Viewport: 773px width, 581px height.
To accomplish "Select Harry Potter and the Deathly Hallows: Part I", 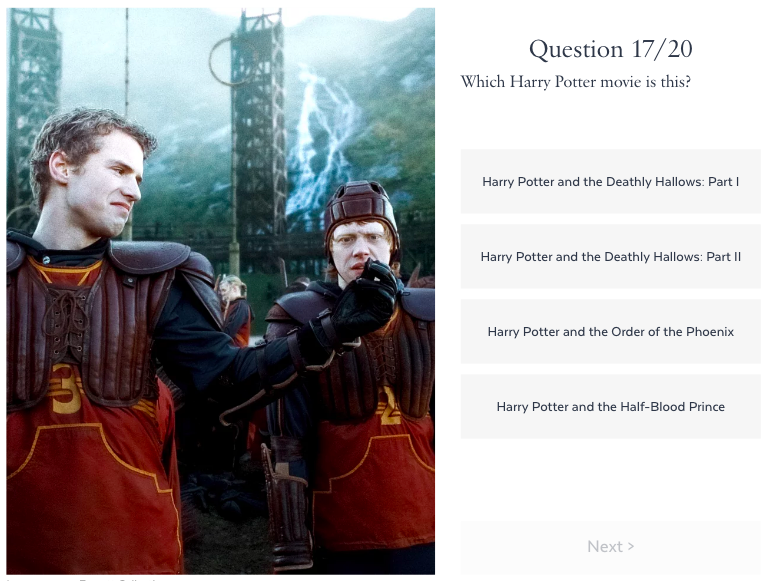I will 610,181.
